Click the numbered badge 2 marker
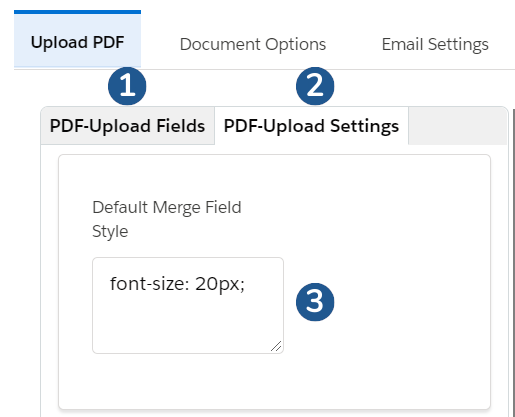The image size is (515, 417). pos(315,86)
